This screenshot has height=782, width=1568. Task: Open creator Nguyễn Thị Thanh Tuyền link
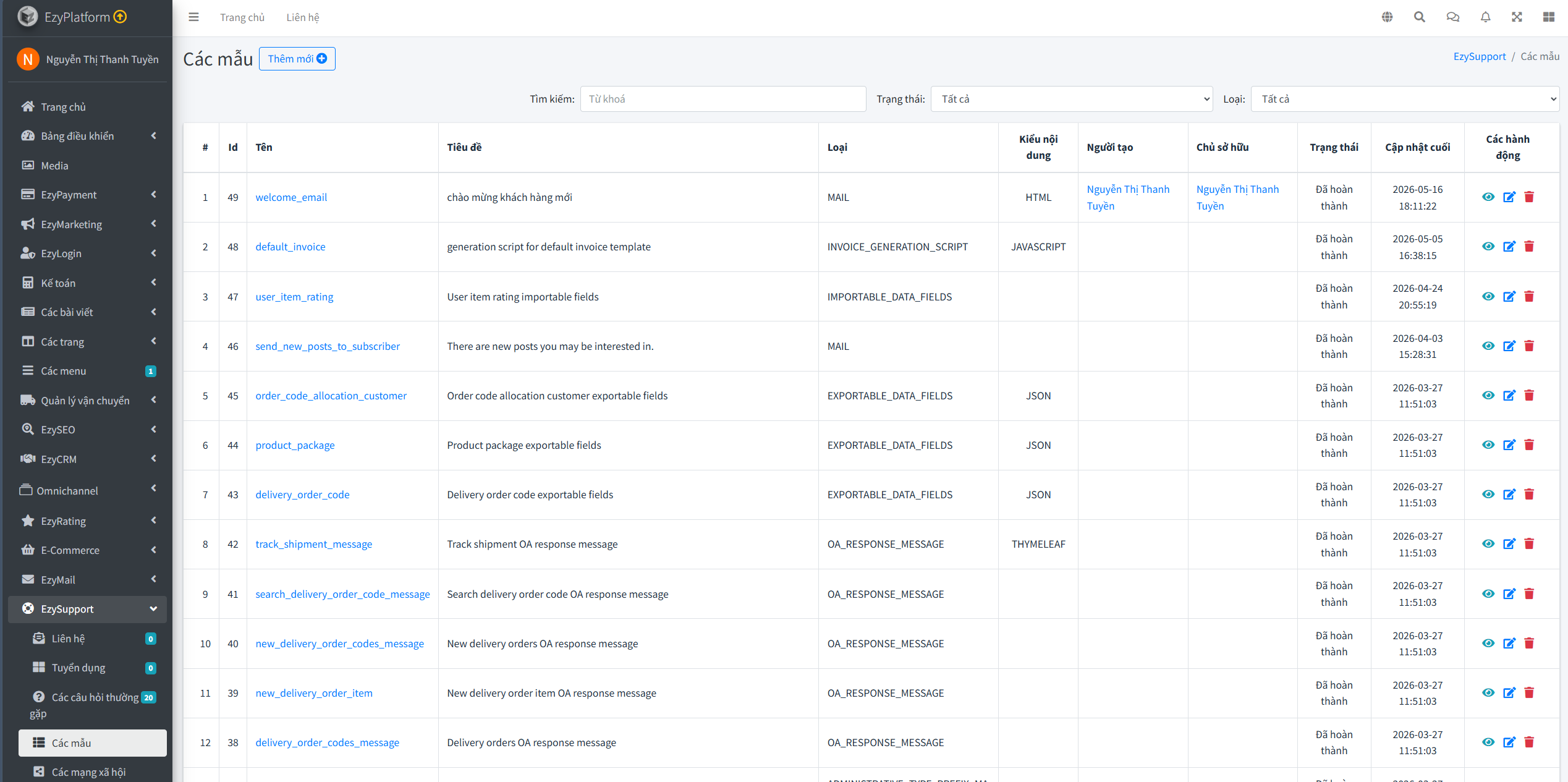(x=1129, y=197)
